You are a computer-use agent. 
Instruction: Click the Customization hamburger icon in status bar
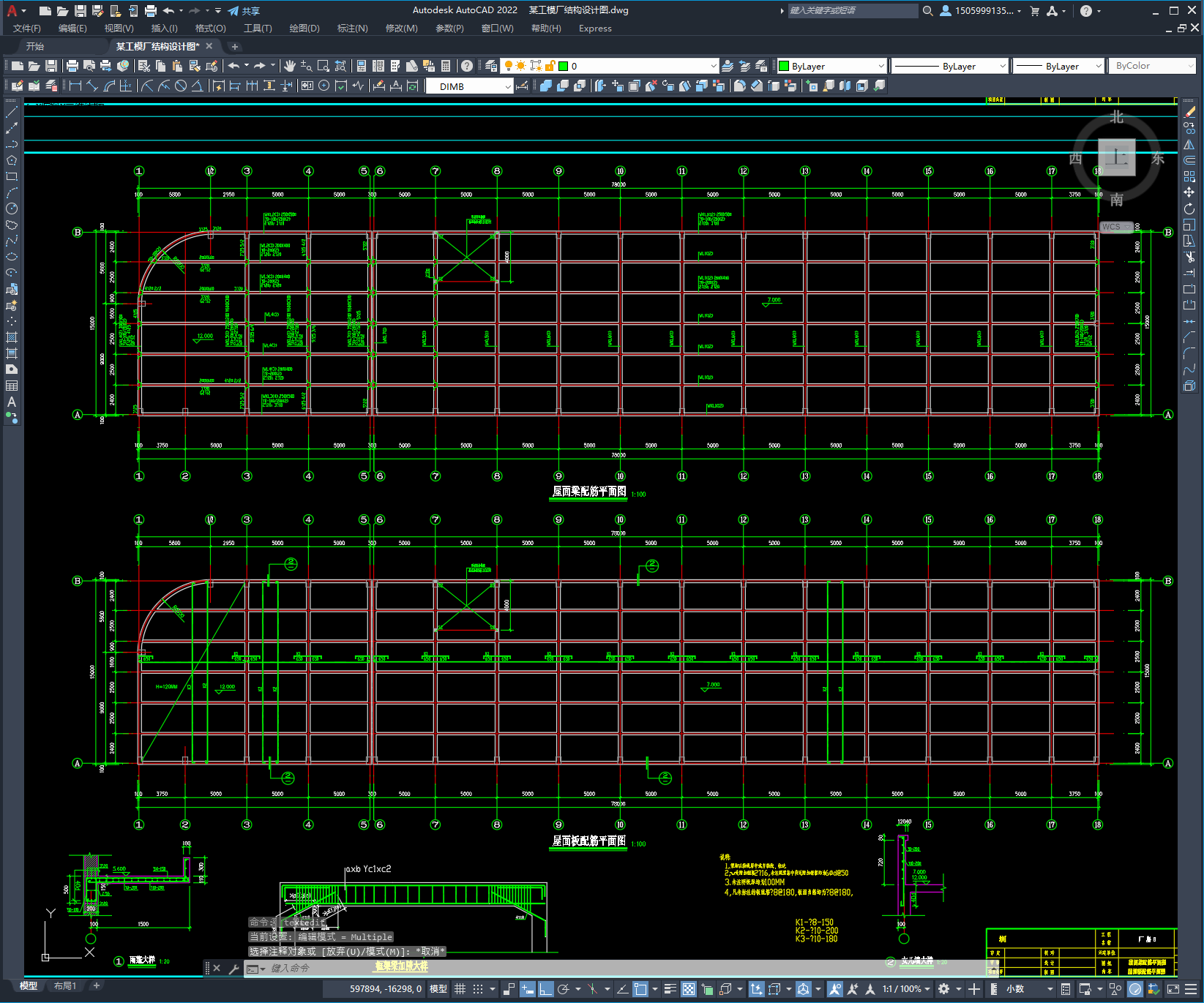coord(1192,989)
